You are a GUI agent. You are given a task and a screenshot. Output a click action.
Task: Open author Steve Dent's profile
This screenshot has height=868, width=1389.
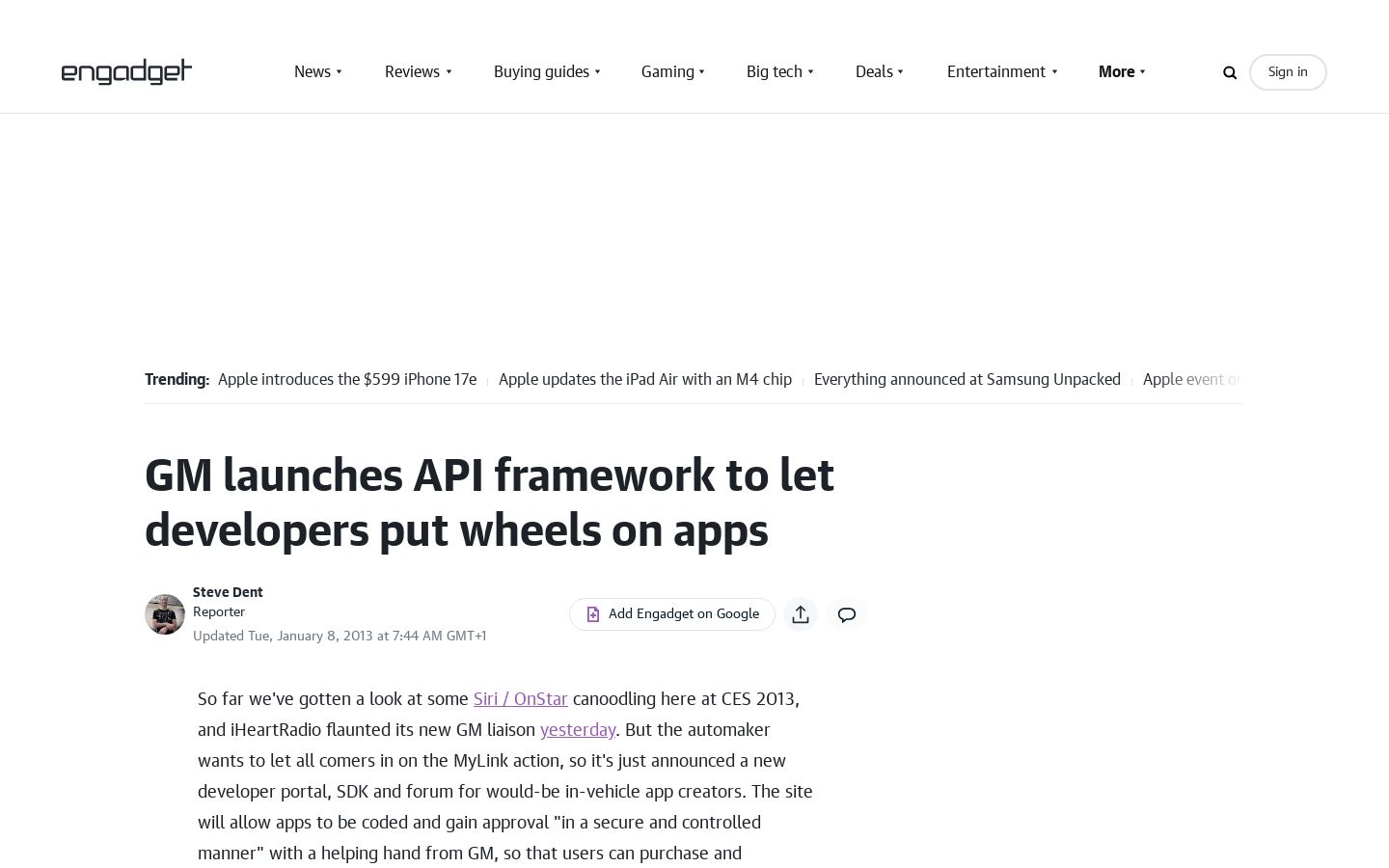[228, 592]
